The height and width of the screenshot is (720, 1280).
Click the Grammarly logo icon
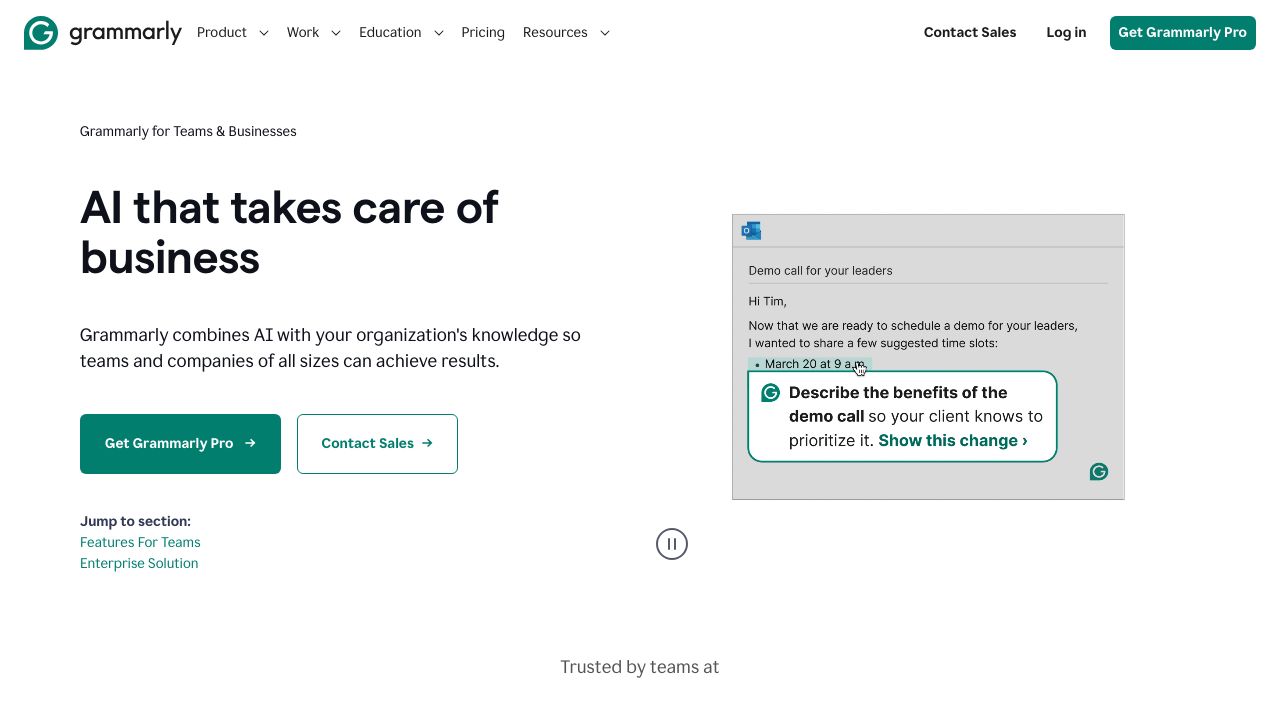[x=41, y=33]
